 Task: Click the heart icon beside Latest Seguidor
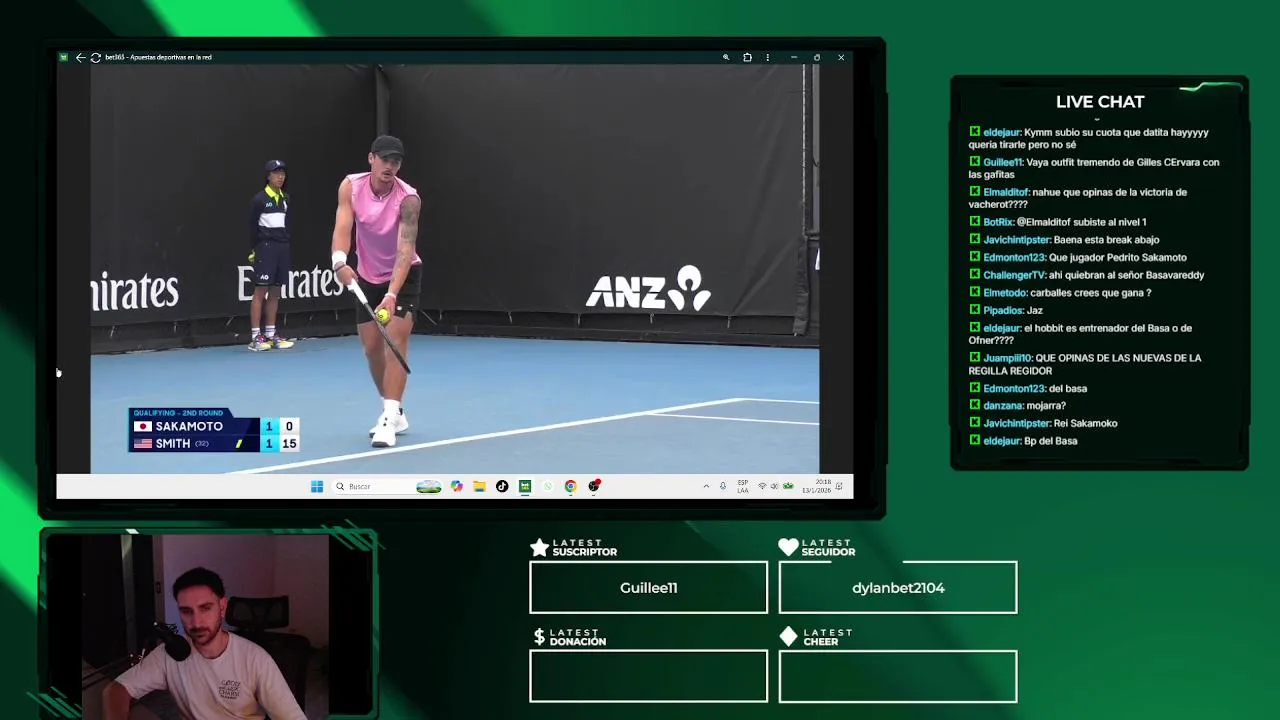788,547
